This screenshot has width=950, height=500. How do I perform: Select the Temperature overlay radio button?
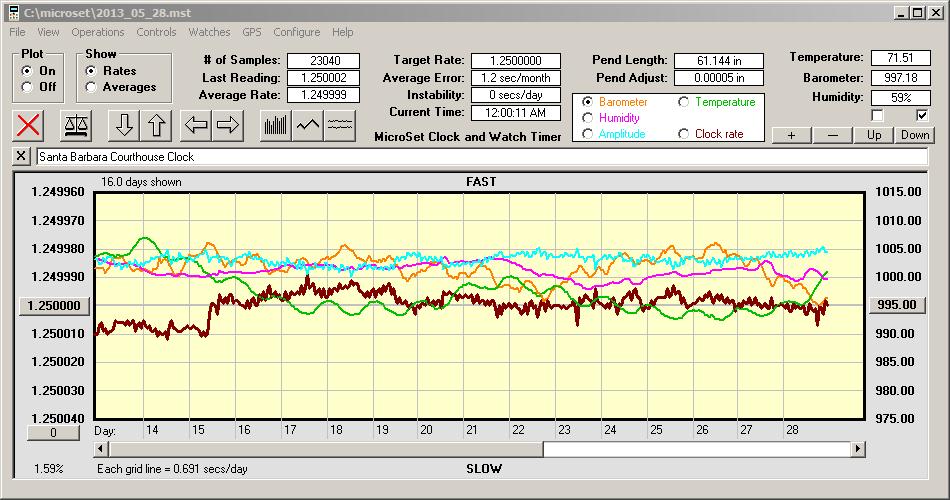coord(683,102)
